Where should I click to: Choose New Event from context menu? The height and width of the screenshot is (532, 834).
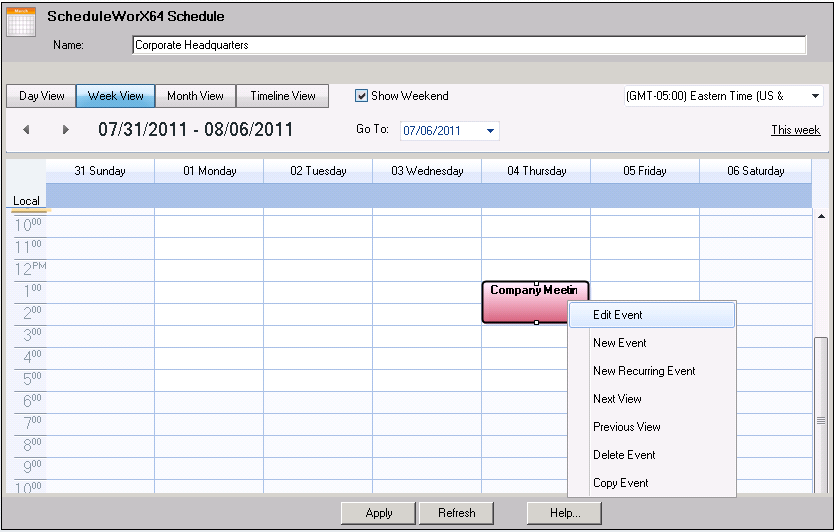[x=652, y=343]
